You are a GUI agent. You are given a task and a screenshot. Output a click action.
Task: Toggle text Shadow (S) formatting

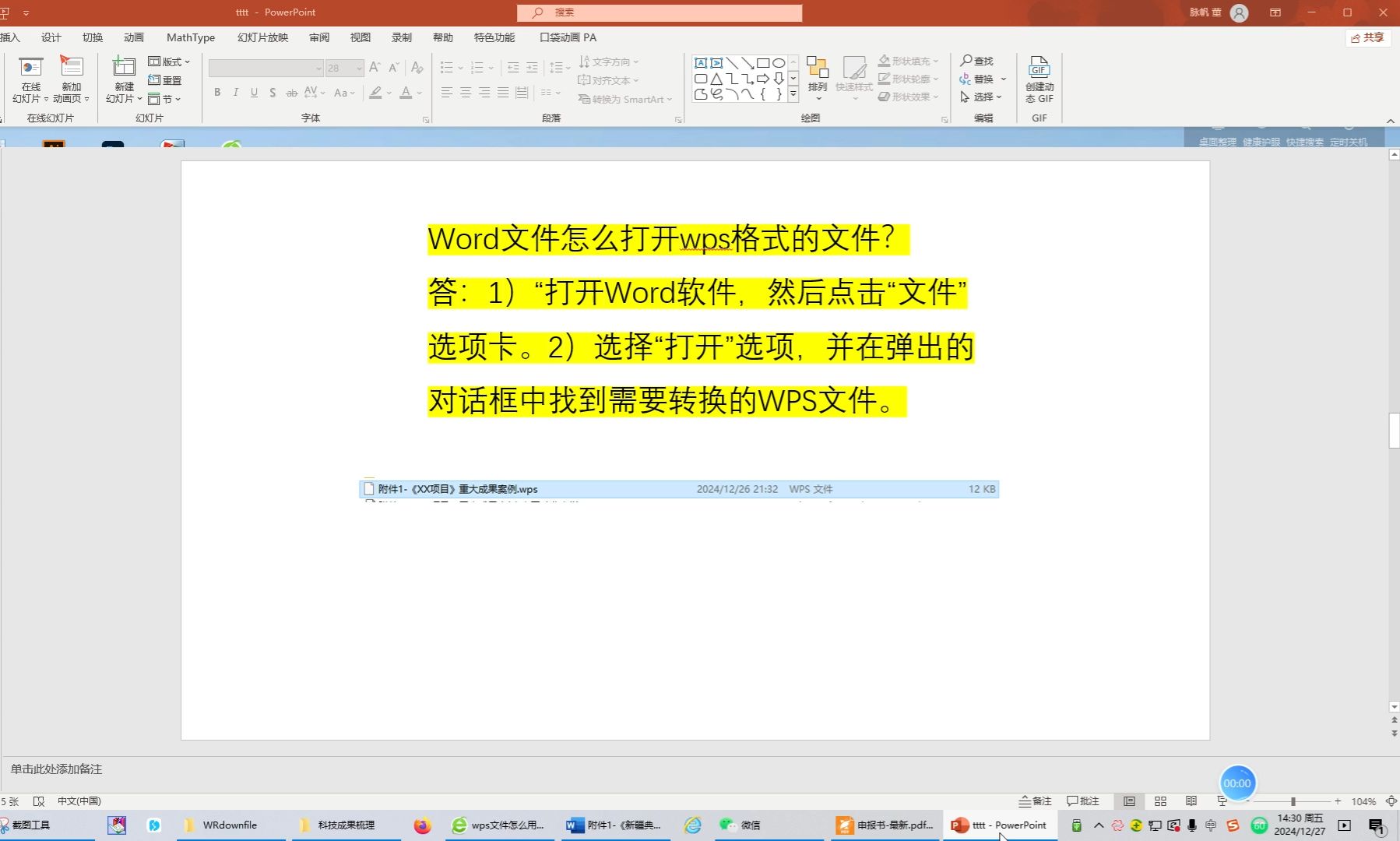pos(273,93)
